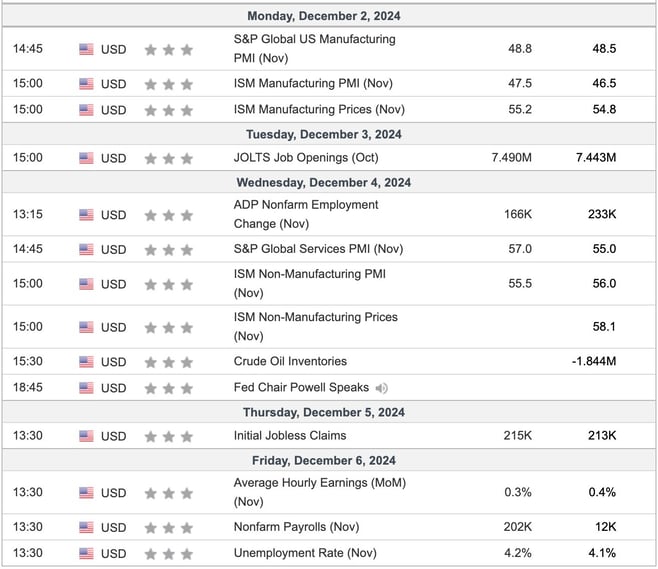Click the US flag in the S&P Global US Manufacturing PMI row
The width and height of the screenshot is (658, 569).
pyautogui.click(x=86, y=49)
